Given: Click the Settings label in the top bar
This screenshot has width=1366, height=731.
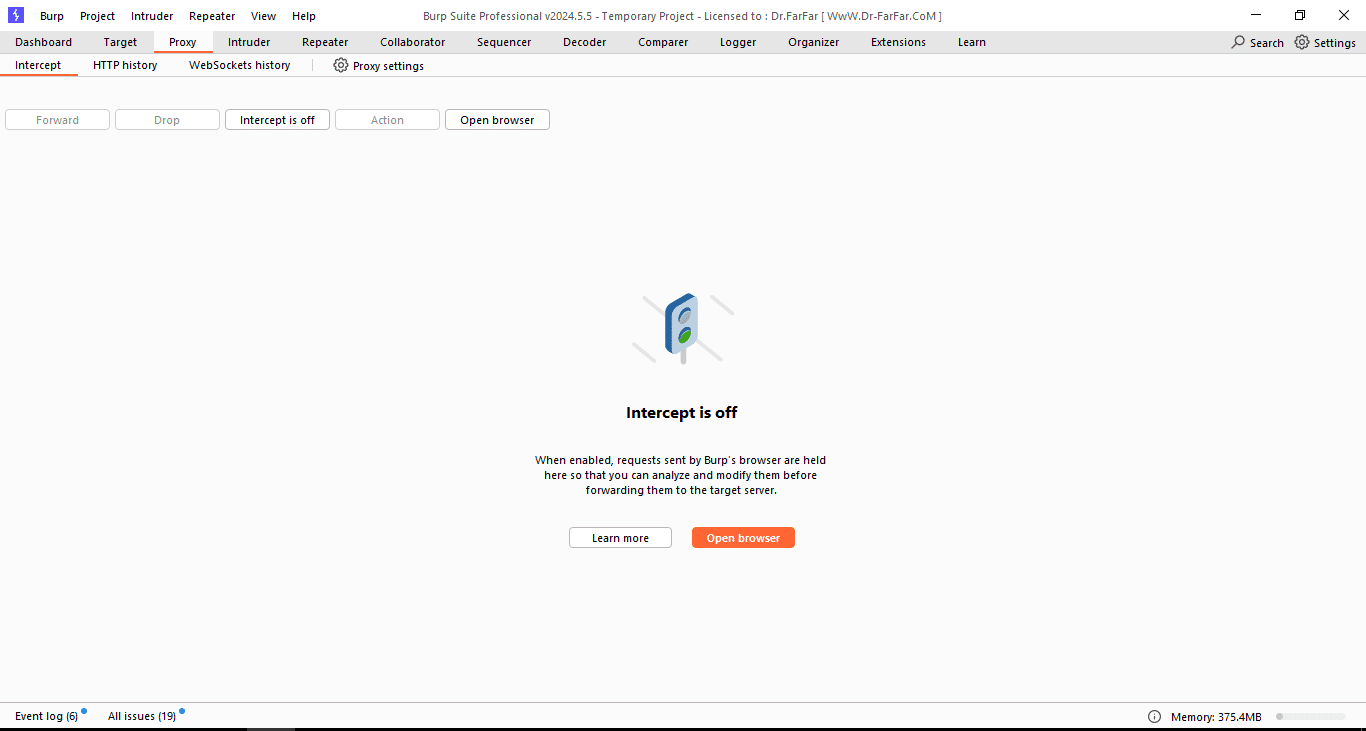Looking at the screenshot, I should (x=1335, y=43).
